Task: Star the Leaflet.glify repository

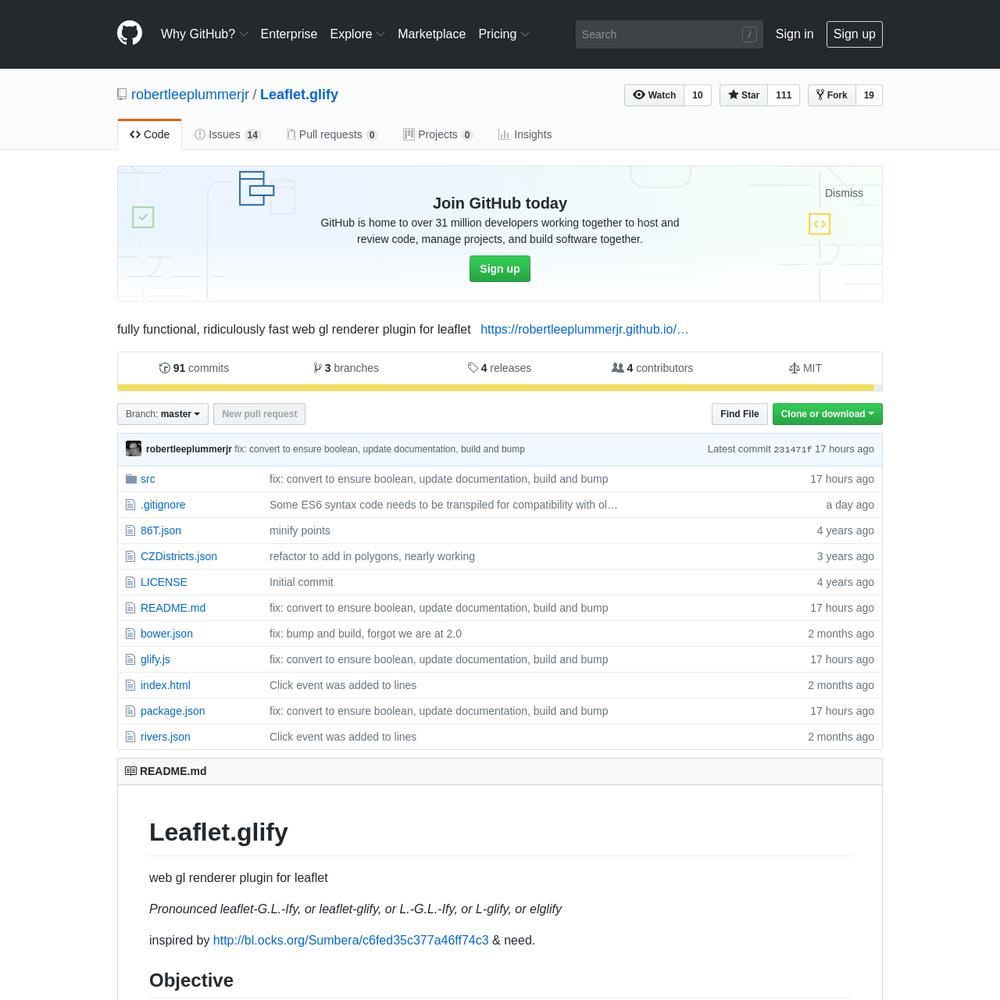Action: pos(743,95)
